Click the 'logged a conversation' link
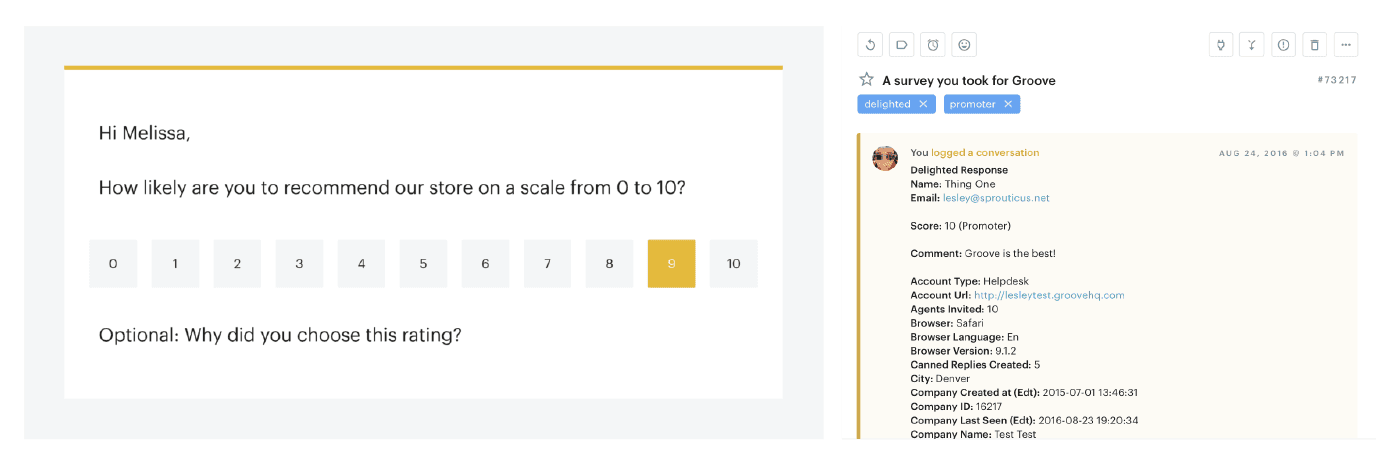 pos(985,153)
